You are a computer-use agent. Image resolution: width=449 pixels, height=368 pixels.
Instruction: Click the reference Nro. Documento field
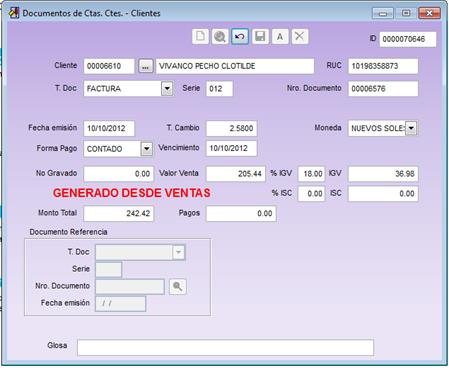pos(130,287)
